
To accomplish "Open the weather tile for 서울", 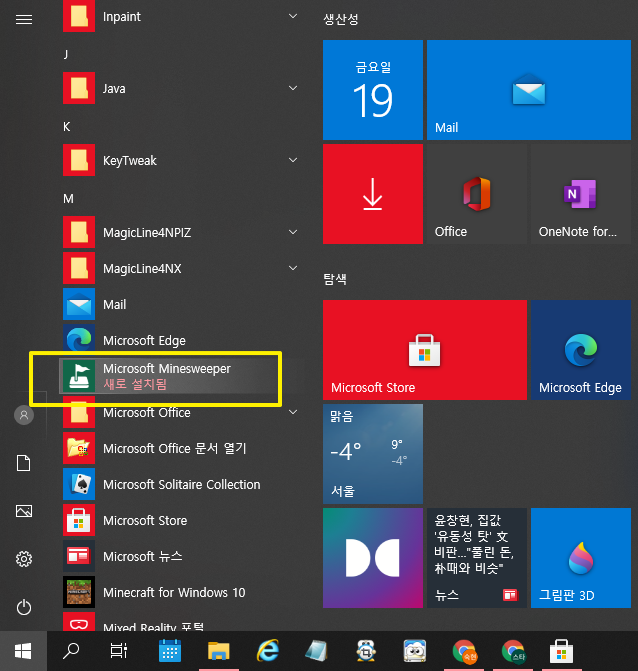I will tap(373, 454).
